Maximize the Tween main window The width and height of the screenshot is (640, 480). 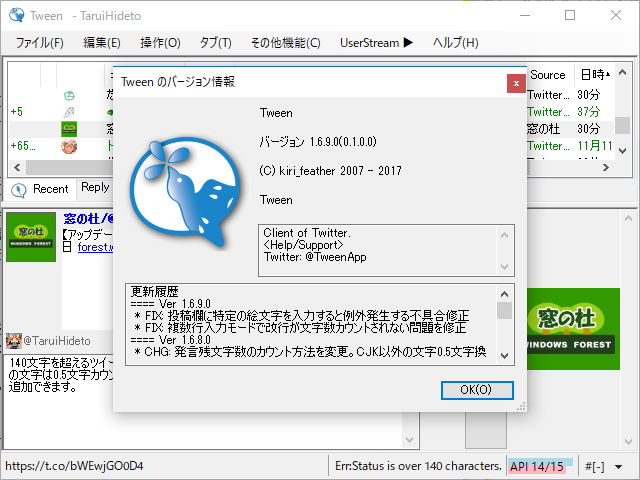tap(570, 16)
